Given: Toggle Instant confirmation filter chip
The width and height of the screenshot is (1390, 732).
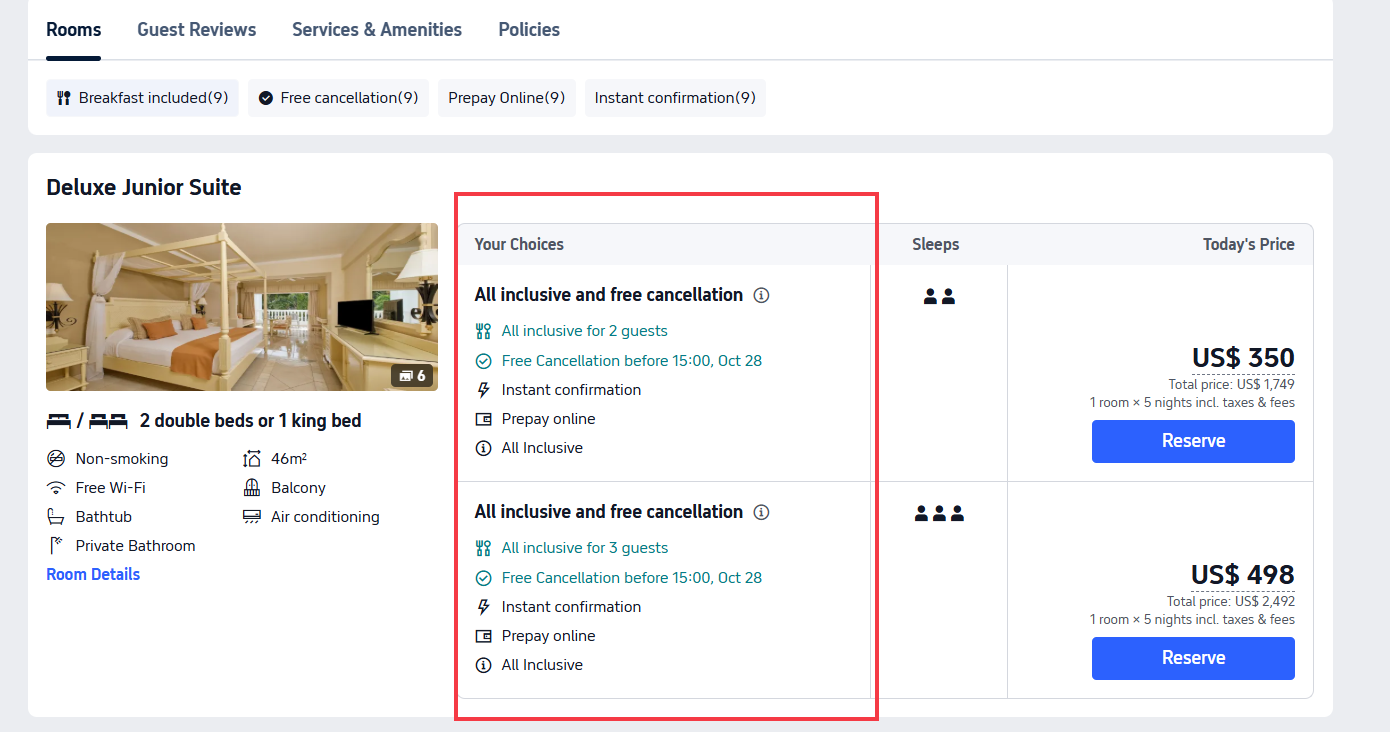Looking at the screenshot, I should tap(674, 98).
